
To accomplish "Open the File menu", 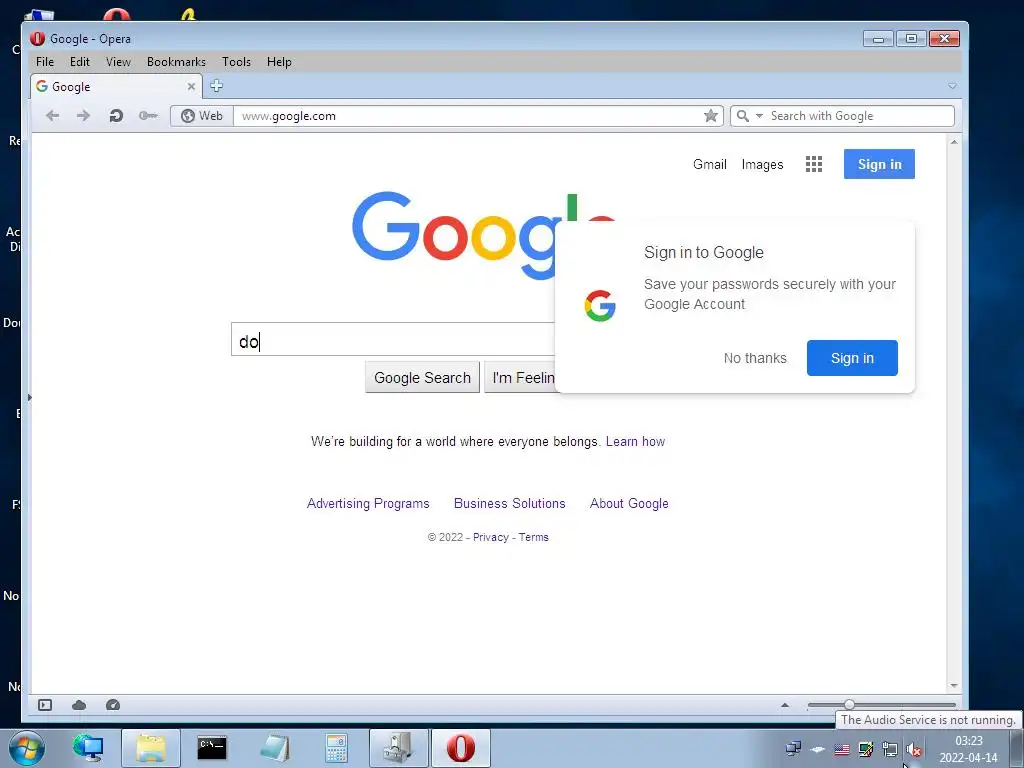I will tap(45, 61).
